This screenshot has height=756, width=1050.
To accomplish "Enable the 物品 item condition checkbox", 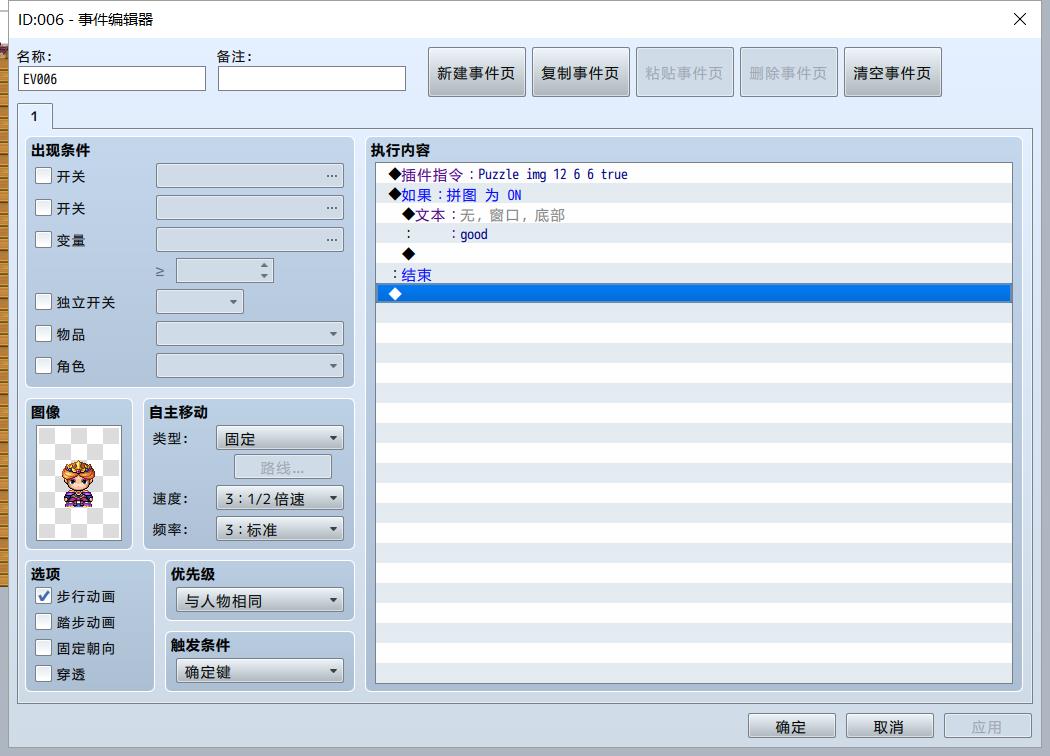I will click(44, 333).
